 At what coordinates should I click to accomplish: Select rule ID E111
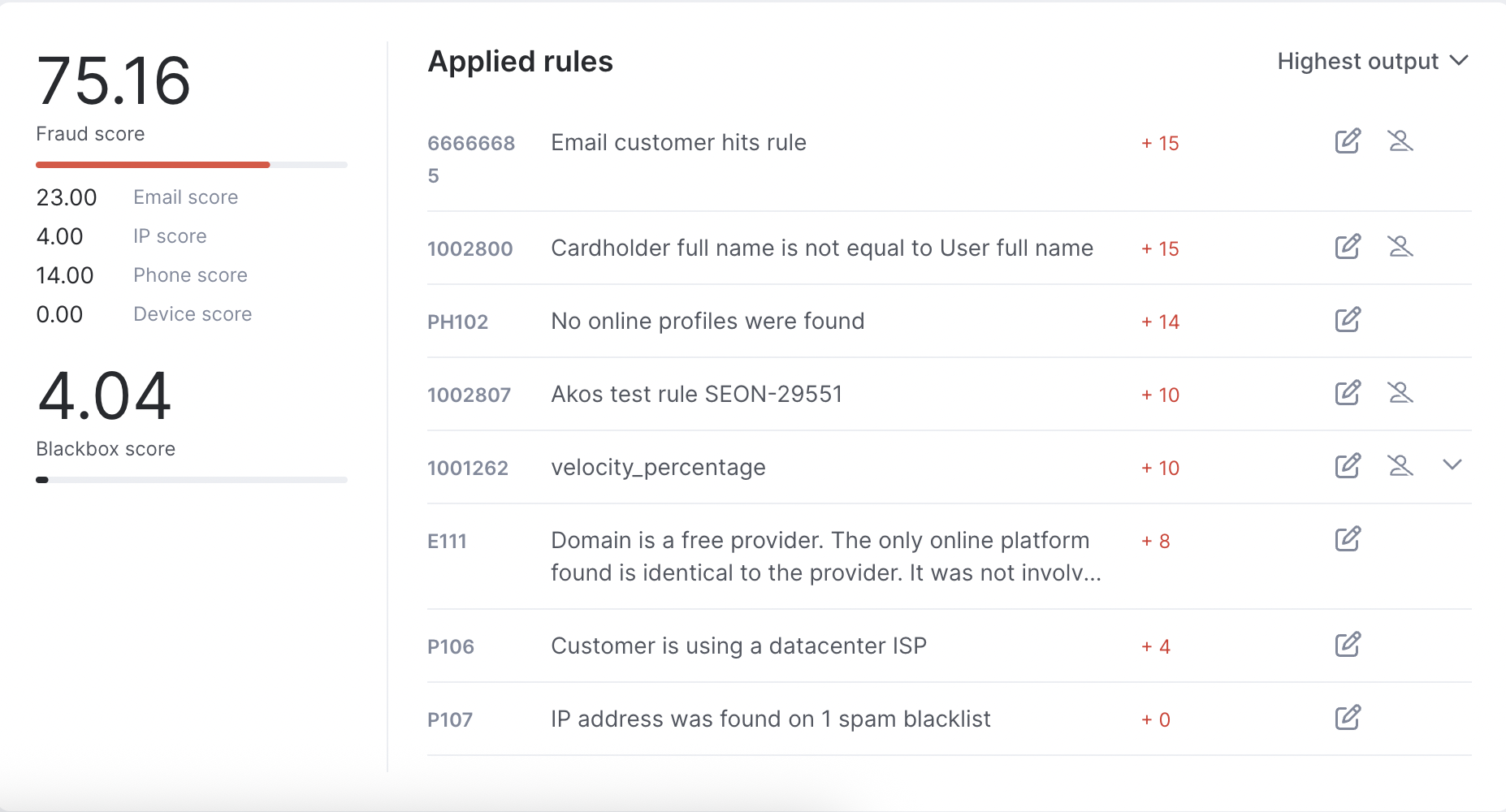[448, 541]
